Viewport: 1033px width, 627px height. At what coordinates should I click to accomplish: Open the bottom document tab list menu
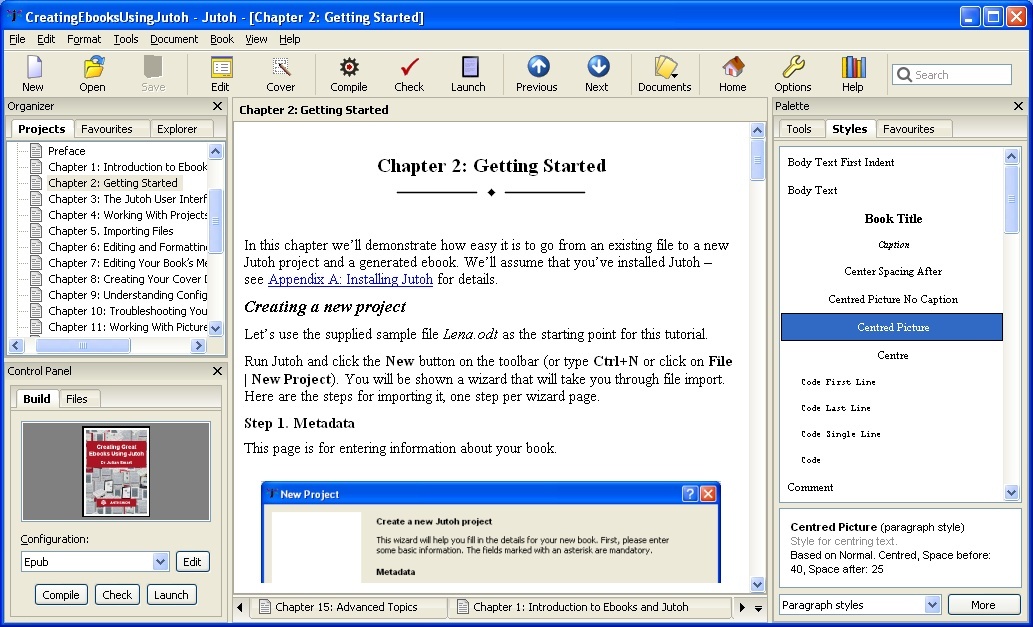tap(758, 608)
